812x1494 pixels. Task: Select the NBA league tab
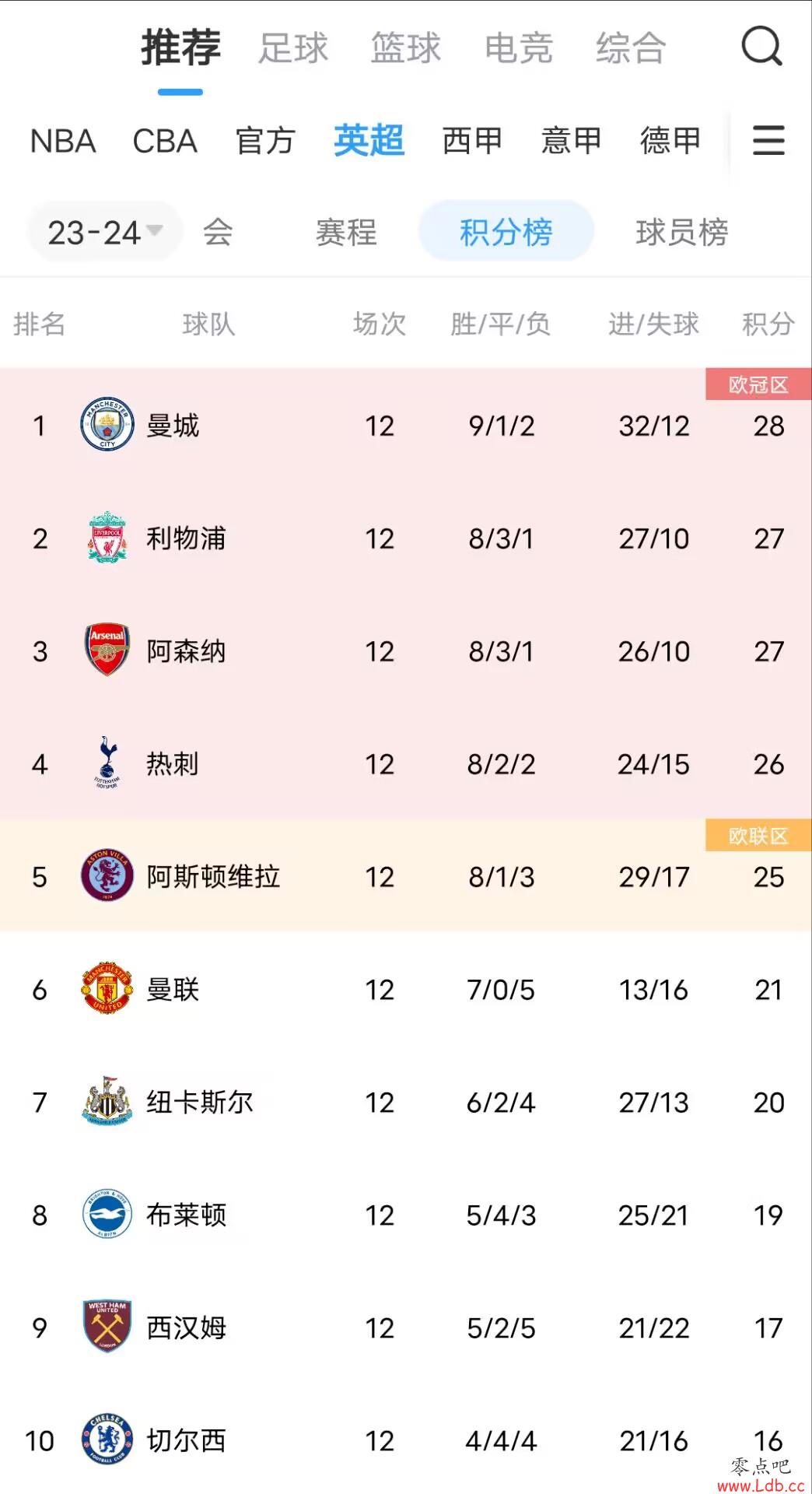pyautogui.click(x=63, y=141)
